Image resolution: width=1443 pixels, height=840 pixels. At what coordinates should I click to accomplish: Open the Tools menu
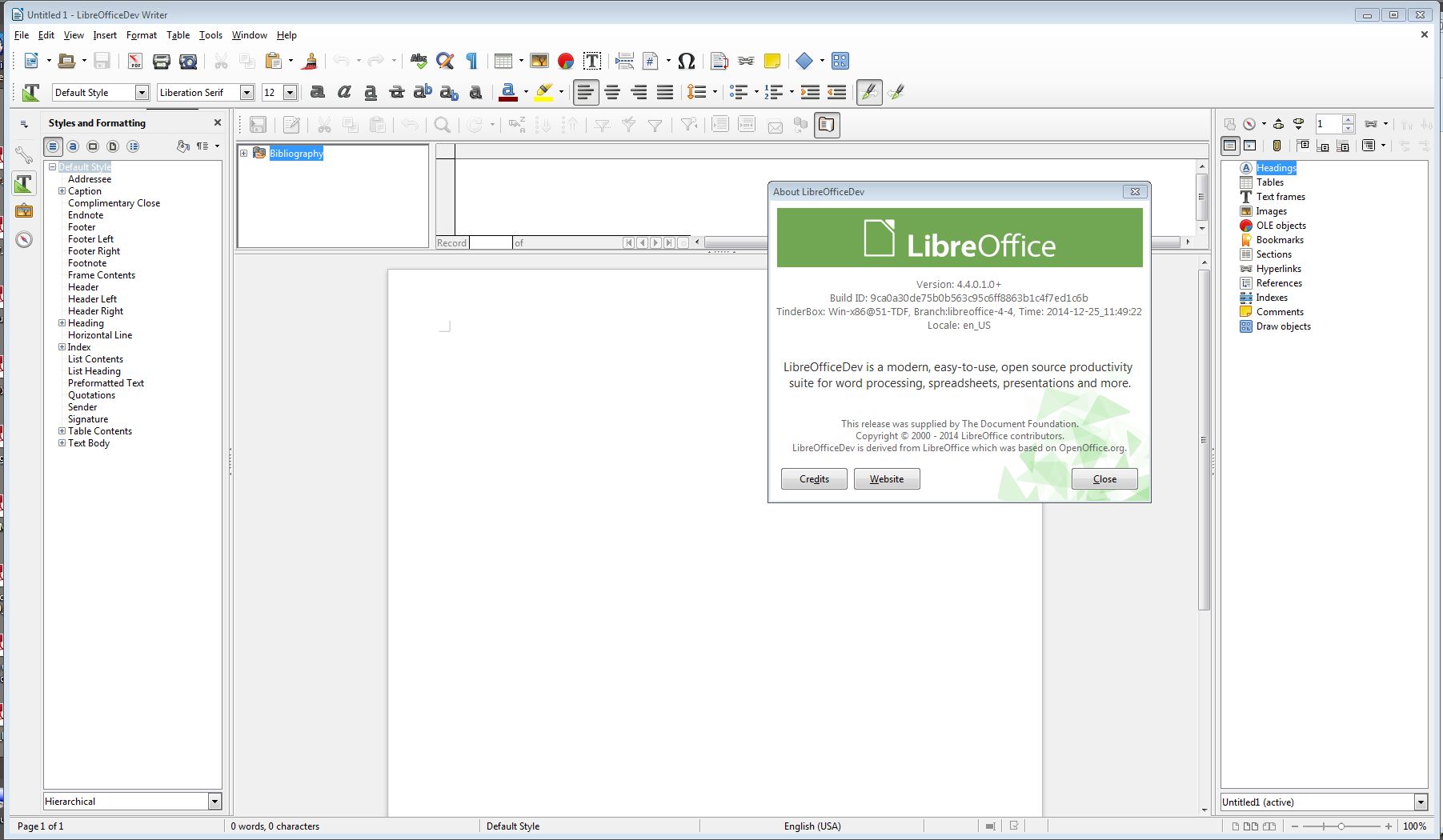[x=210, y=35]
